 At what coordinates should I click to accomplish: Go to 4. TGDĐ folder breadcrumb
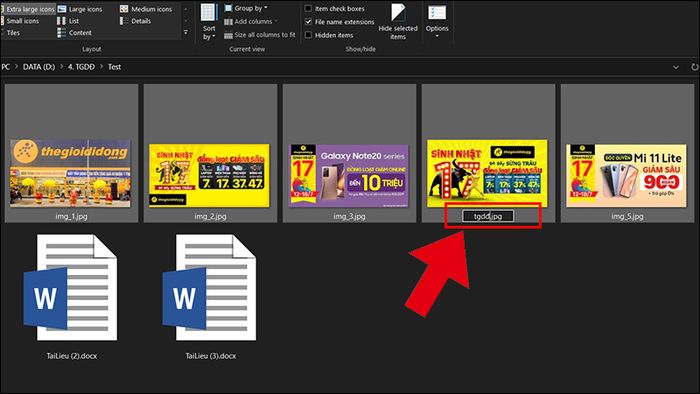pos(81,67)
